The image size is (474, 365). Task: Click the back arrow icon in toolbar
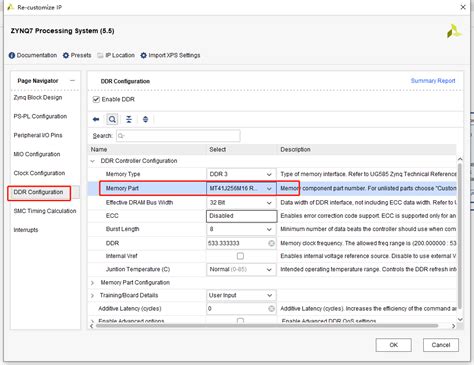pyautogui.click(x=96, y=119)
